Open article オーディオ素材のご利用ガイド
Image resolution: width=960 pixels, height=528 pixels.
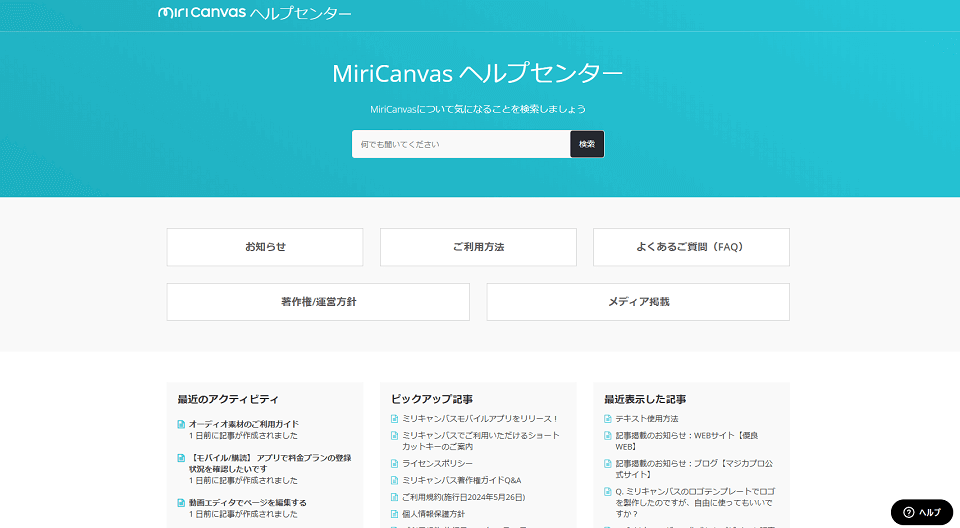[x=244, y=424]
